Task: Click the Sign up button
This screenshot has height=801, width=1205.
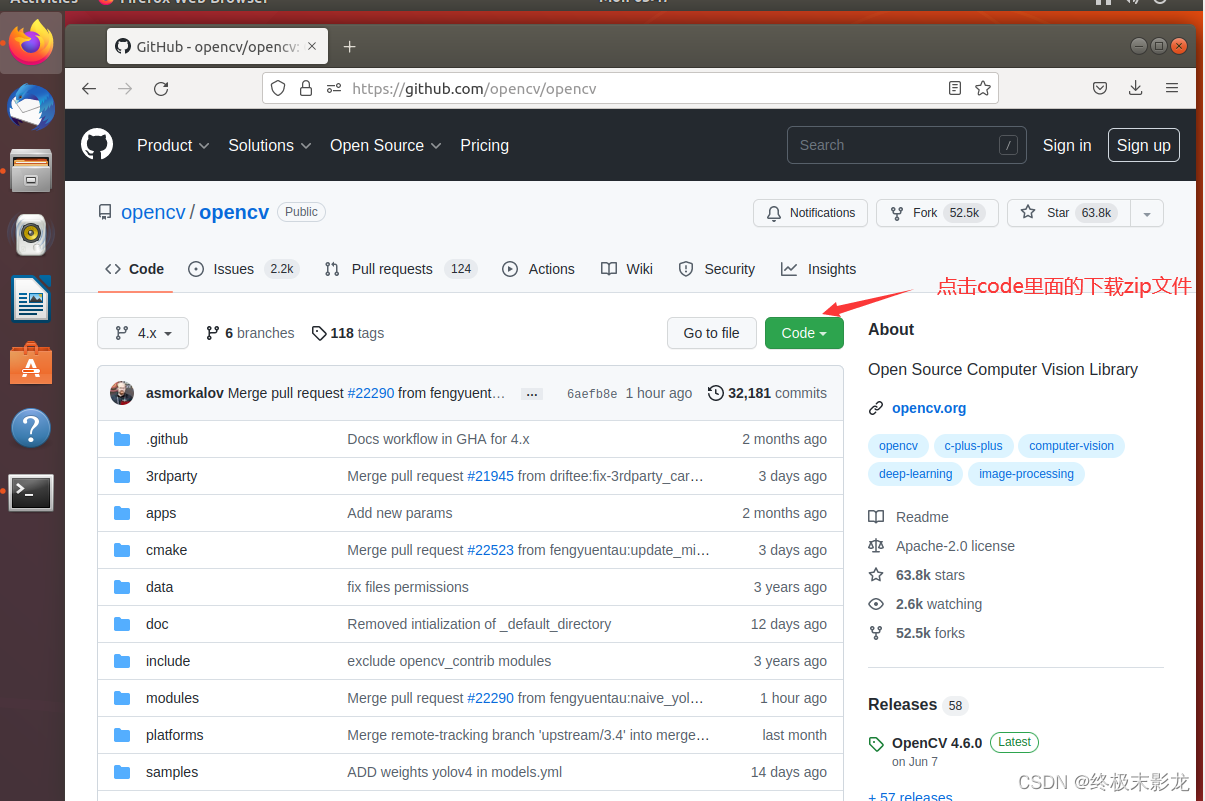Action: 1144,145
